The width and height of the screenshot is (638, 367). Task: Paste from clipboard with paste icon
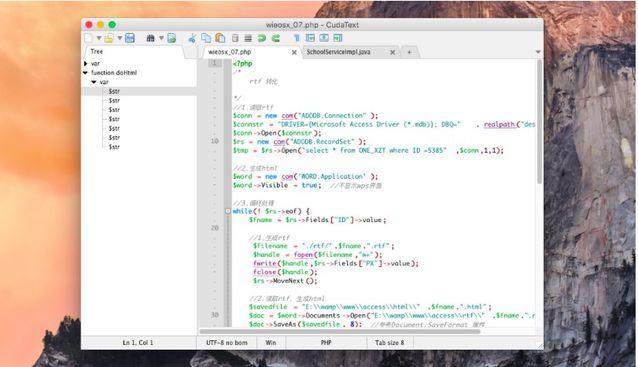coord(220,38)
